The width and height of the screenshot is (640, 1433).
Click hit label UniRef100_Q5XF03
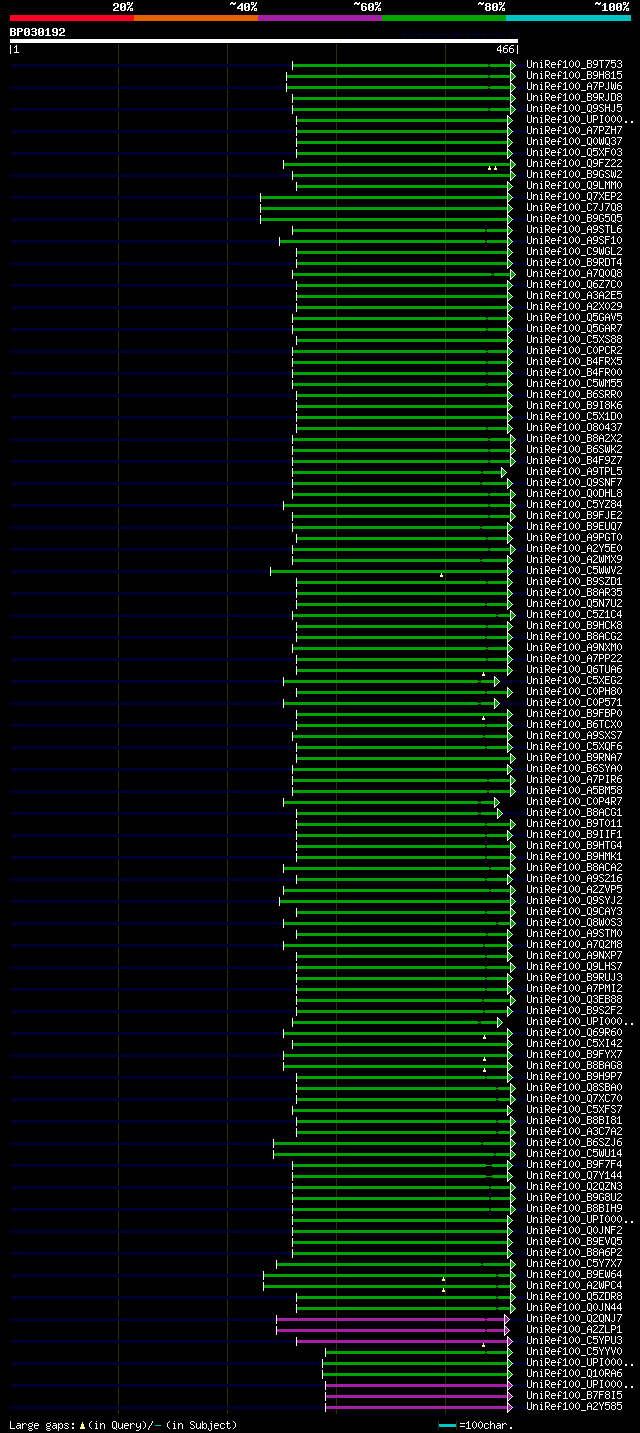click(574, 153)
